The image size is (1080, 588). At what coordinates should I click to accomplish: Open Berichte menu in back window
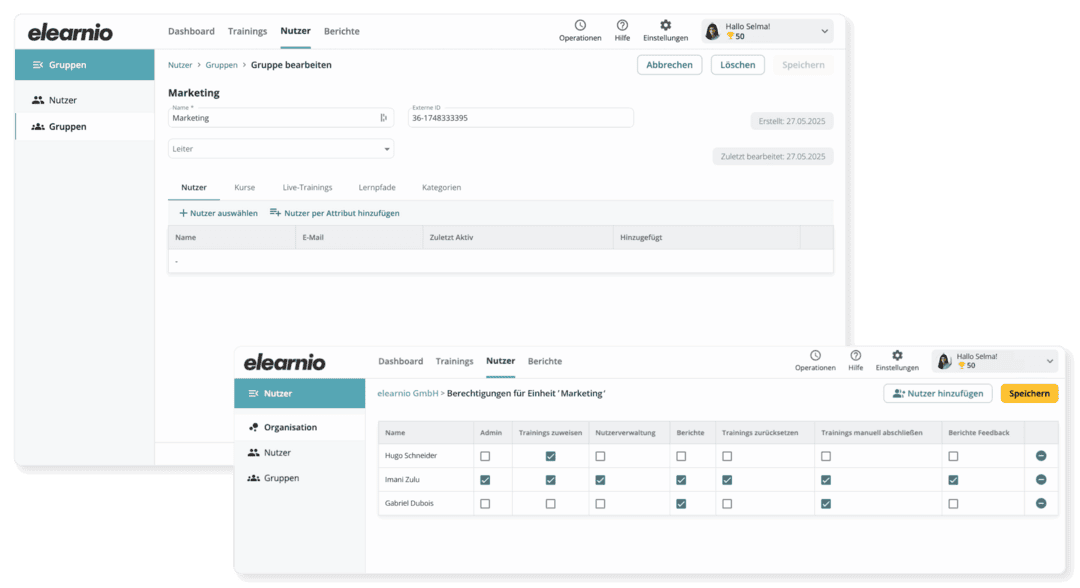[342, 32]
